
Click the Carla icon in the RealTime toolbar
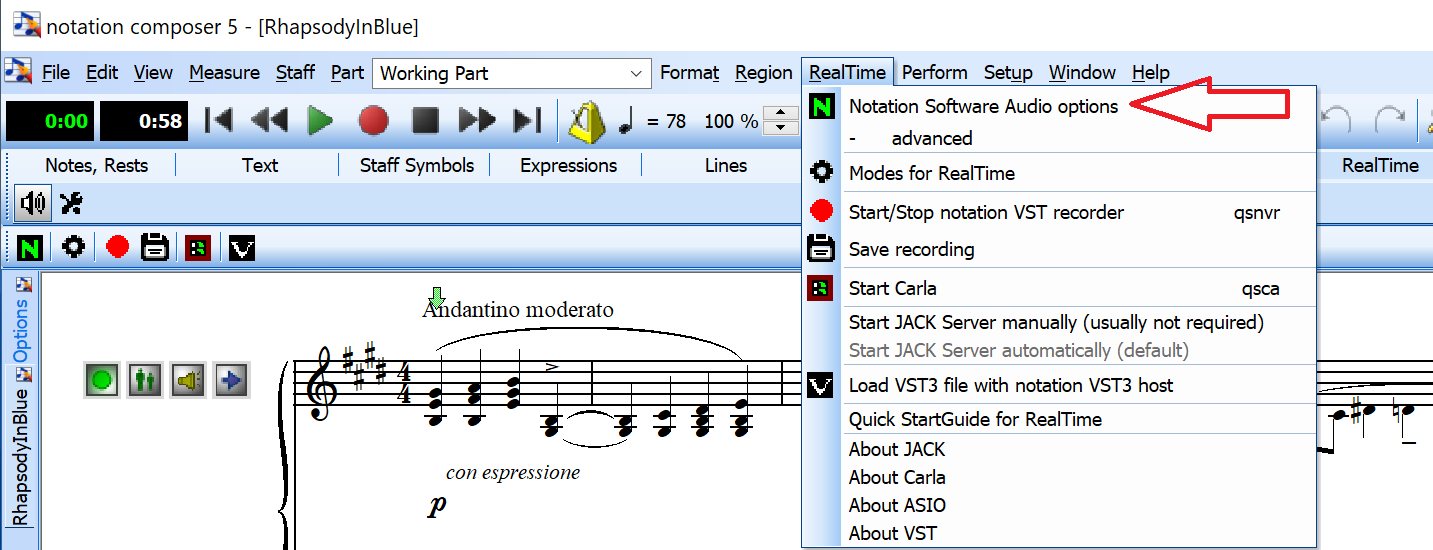coord(198,247)
